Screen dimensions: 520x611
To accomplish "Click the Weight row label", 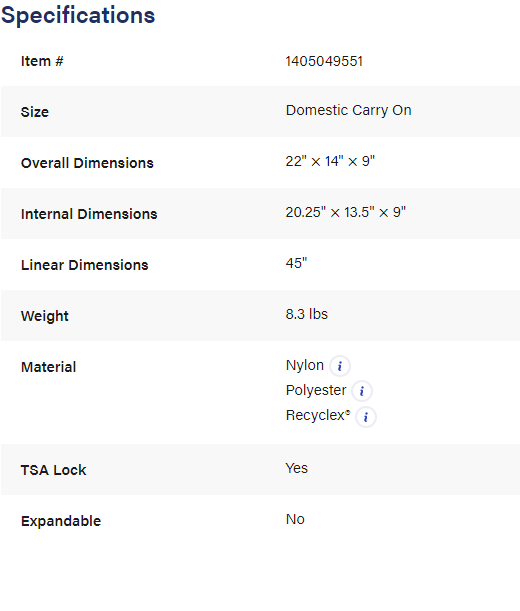I will [x=45, y=316].
